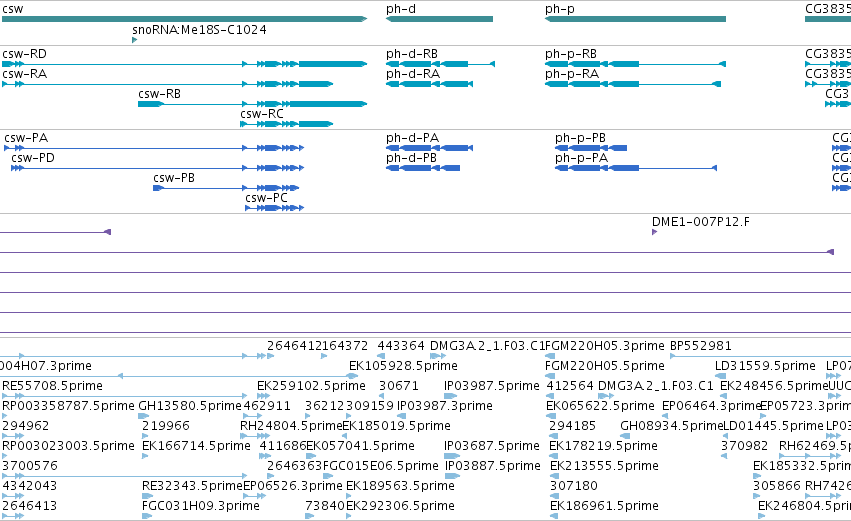The image size is (851, 521).
Task: Open the csw-RB transcript
Action: [x=253, y=104]
